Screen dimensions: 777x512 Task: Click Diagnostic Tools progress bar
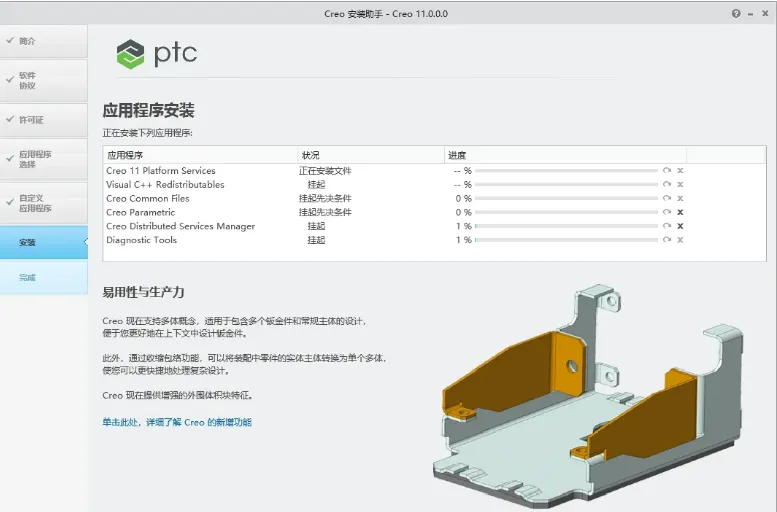click(566, 240)
